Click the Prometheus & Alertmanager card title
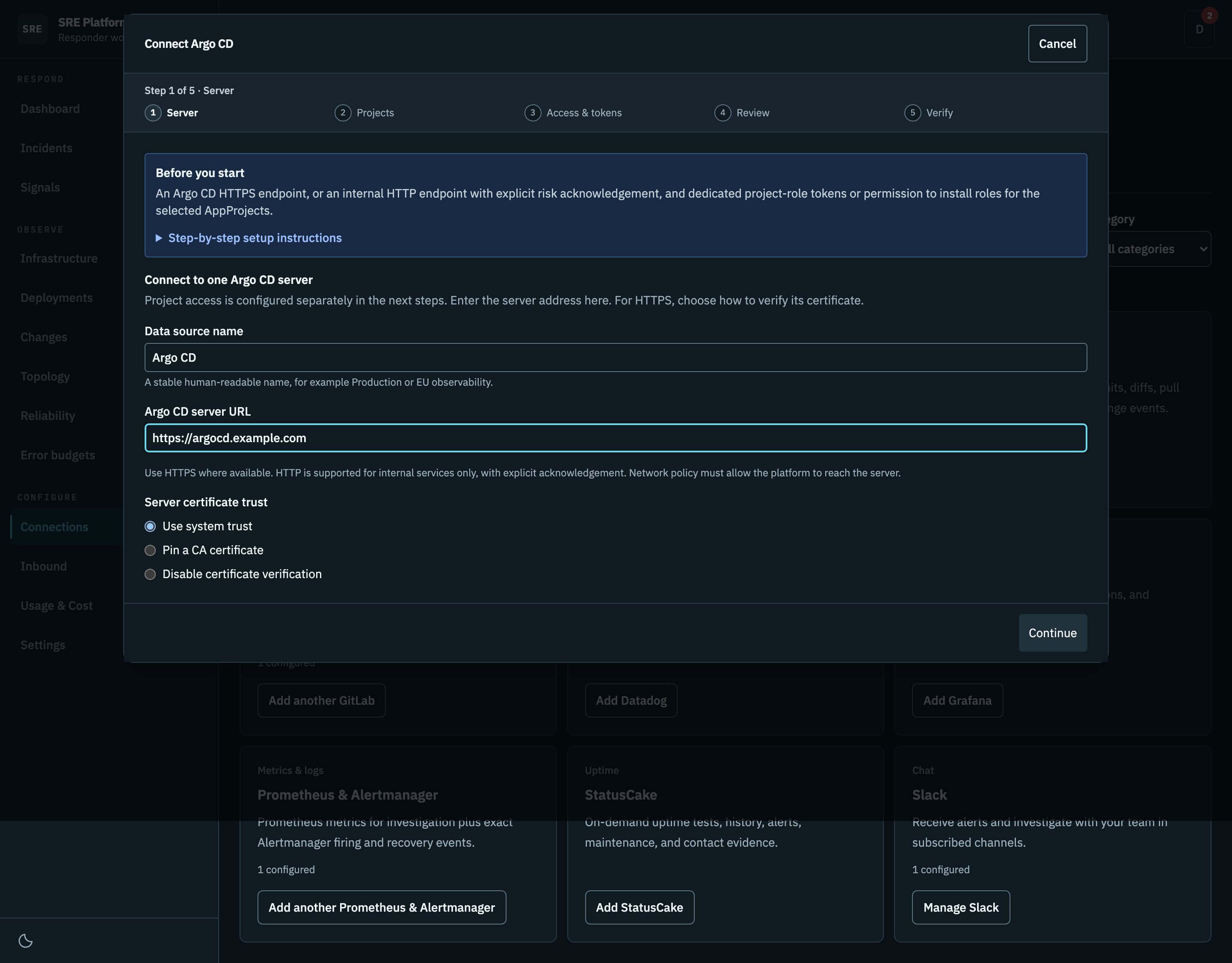 point(347,795)
